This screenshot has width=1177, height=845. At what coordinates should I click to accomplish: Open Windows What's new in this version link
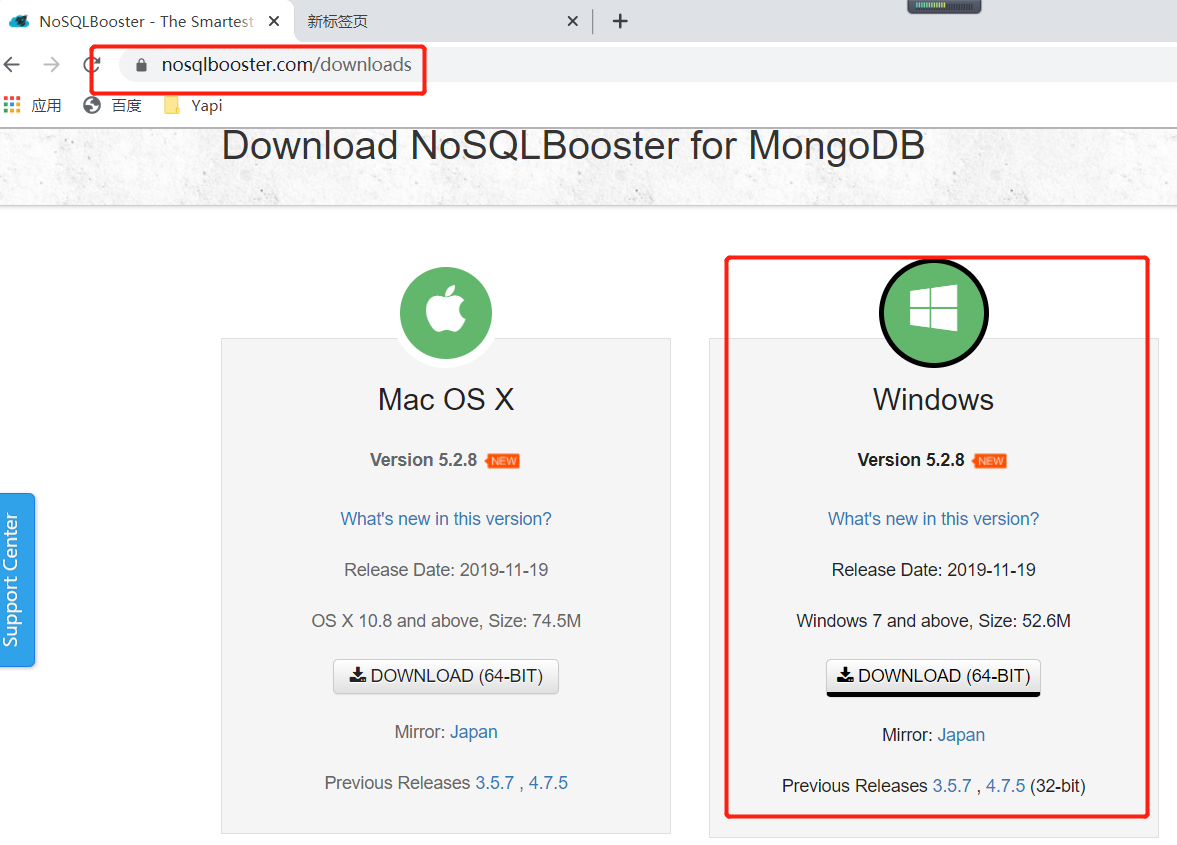tap(933, 519)
